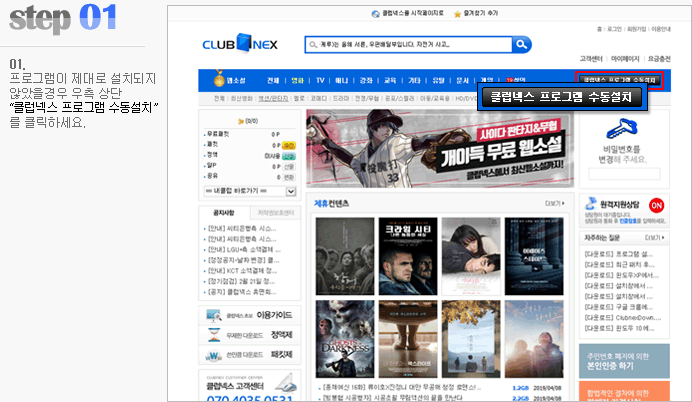Click the 클럽넥스를 시작페이지로 globe icon

coord(376,14)
